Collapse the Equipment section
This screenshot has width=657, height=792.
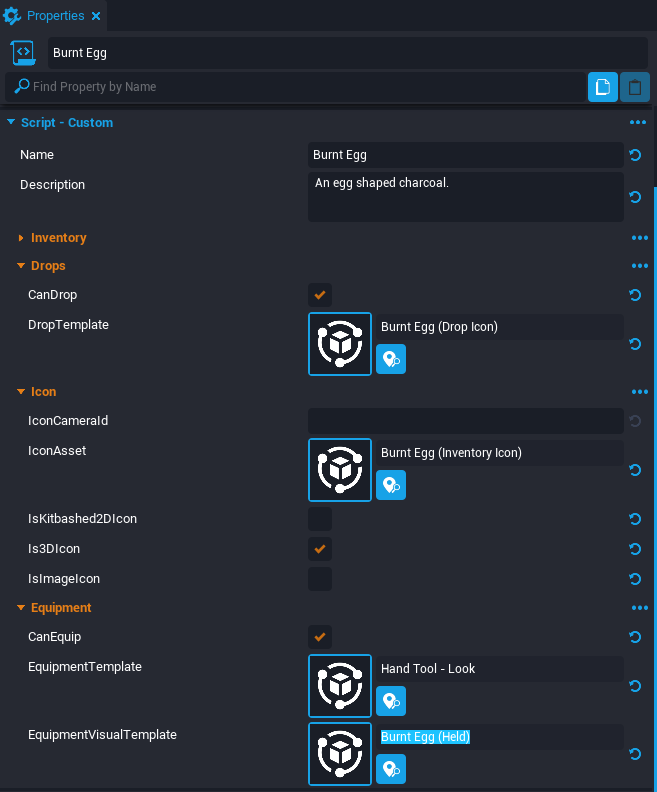pos(22,608)
